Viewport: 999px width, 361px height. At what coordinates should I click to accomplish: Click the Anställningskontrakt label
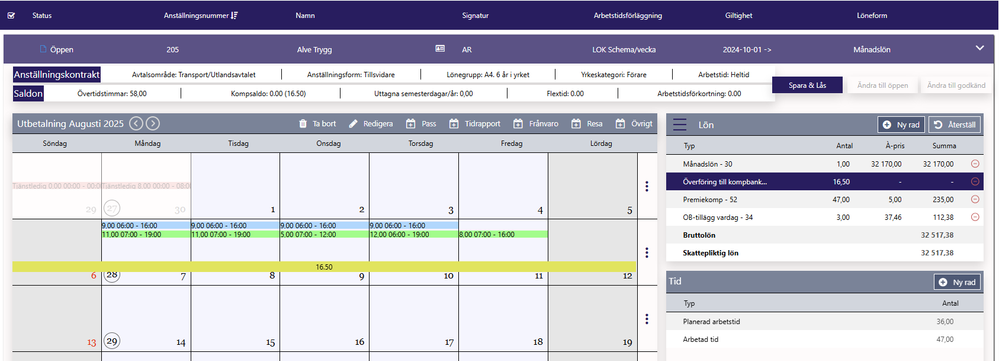pyautogui.click(x=57, y=74)
